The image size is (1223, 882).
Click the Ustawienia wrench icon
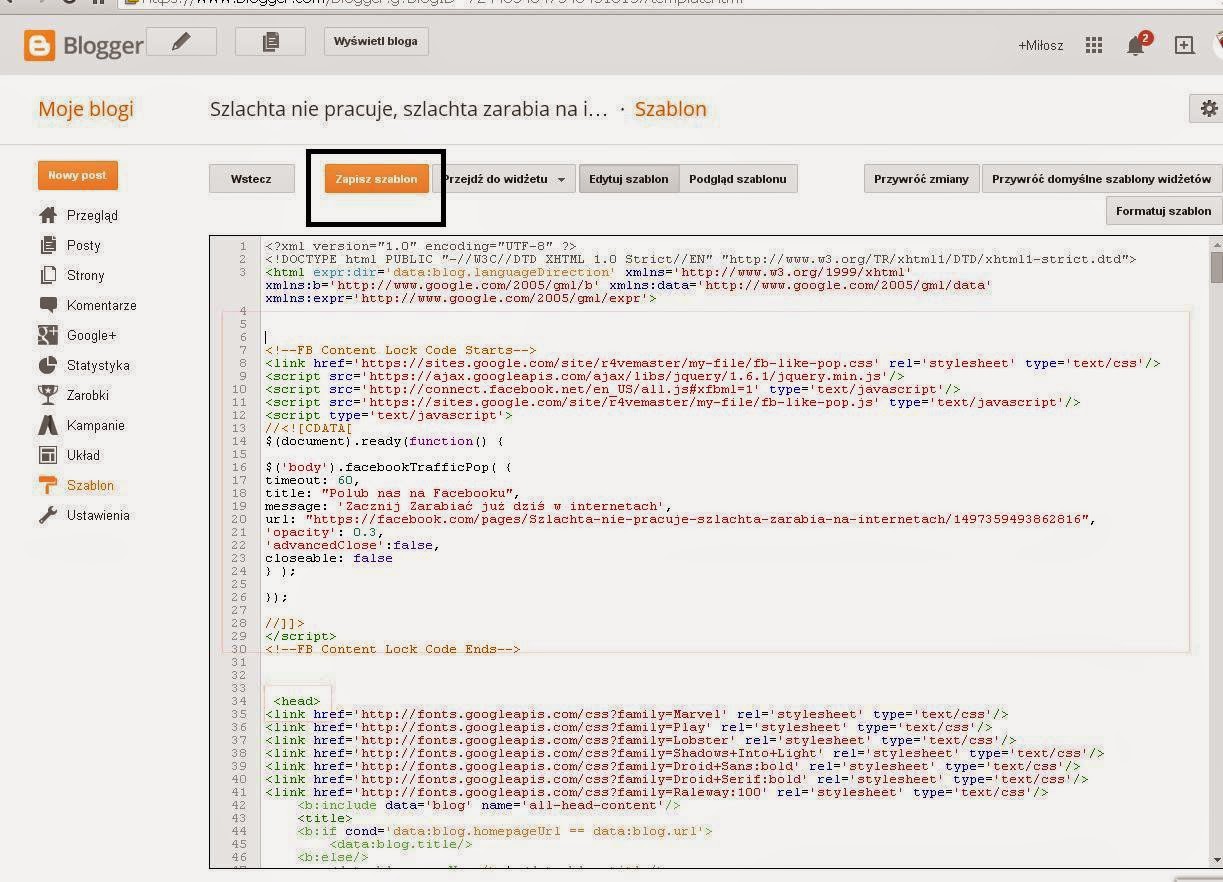pos(48,515)
